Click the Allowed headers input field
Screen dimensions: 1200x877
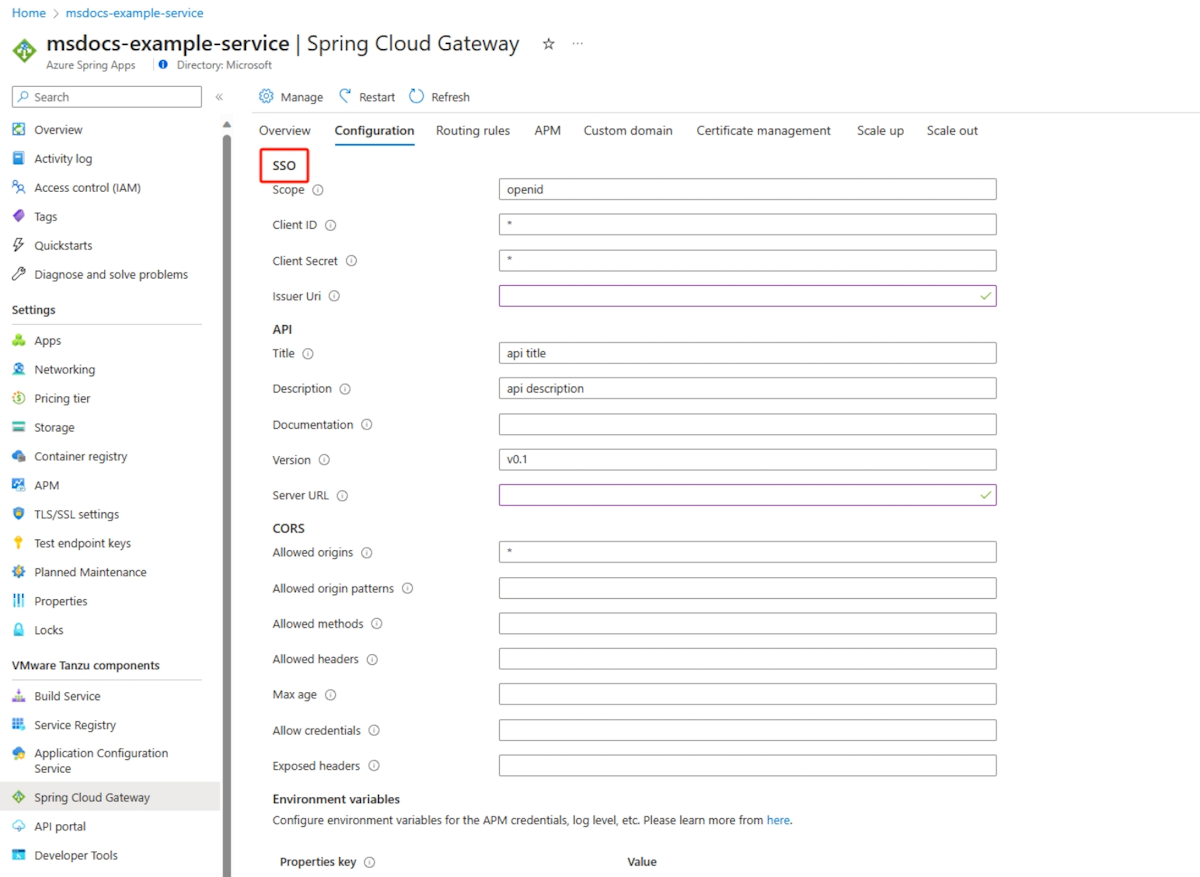pyautogui.click(x=748, y=659)
